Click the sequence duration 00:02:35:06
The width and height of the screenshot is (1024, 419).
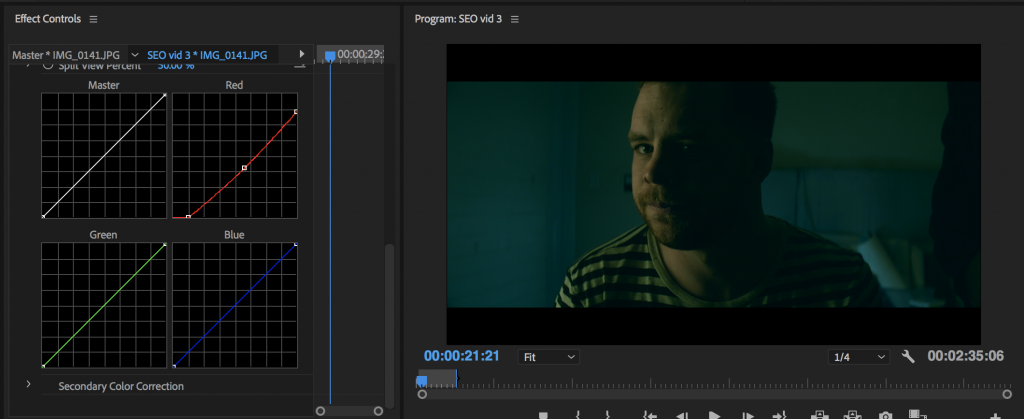click(x=965, y=356)
